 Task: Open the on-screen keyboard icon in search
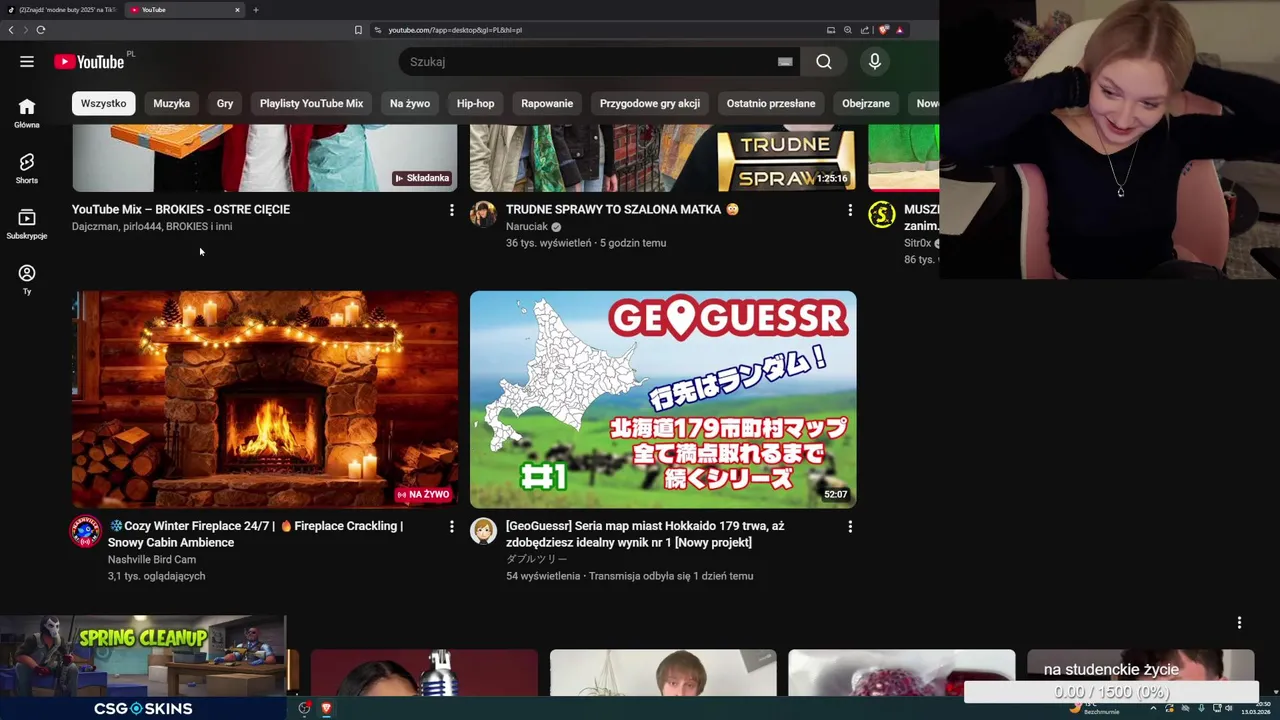coord(785,62)
